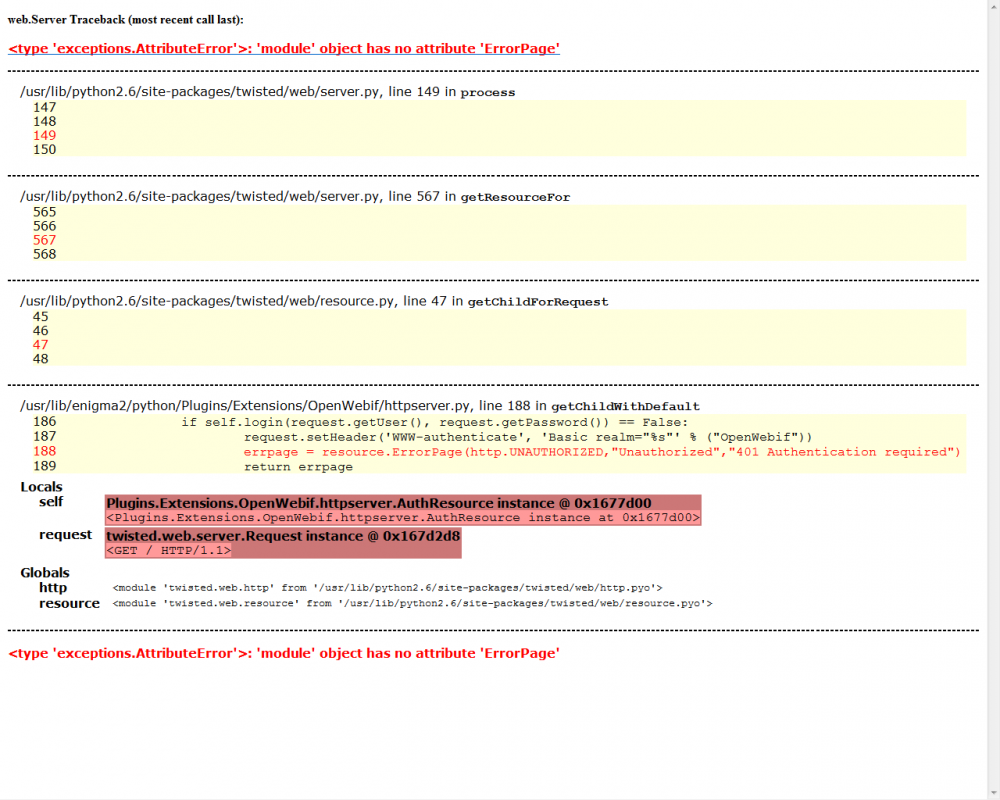Click line number 568
1000x800 pixels.
(x=45, y=254)
